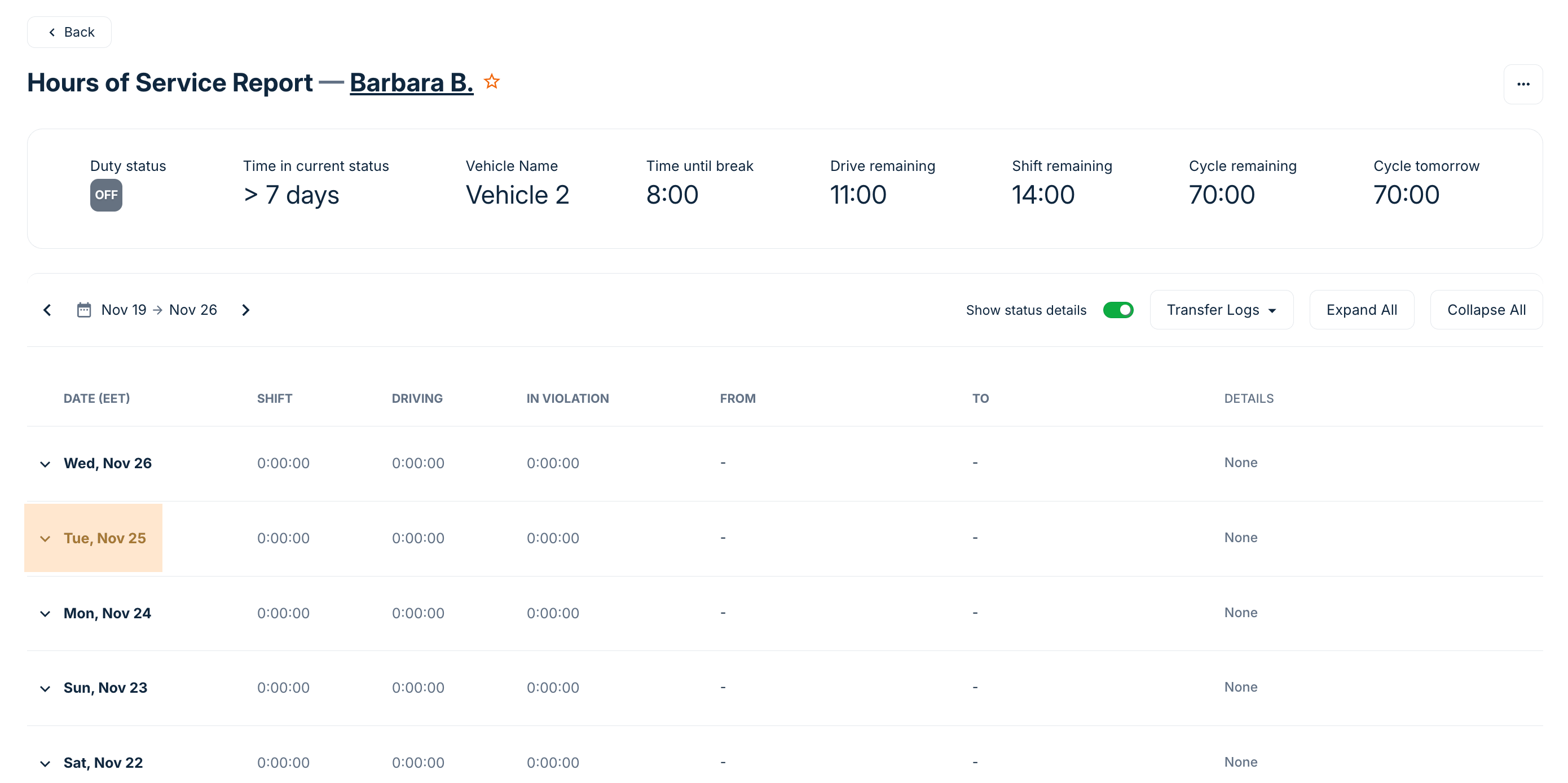The width and height of the screenshot is (1568, 783).
Task: Expand the Sat, Nov 22 row chevron
Action: (x=45, y=763)
